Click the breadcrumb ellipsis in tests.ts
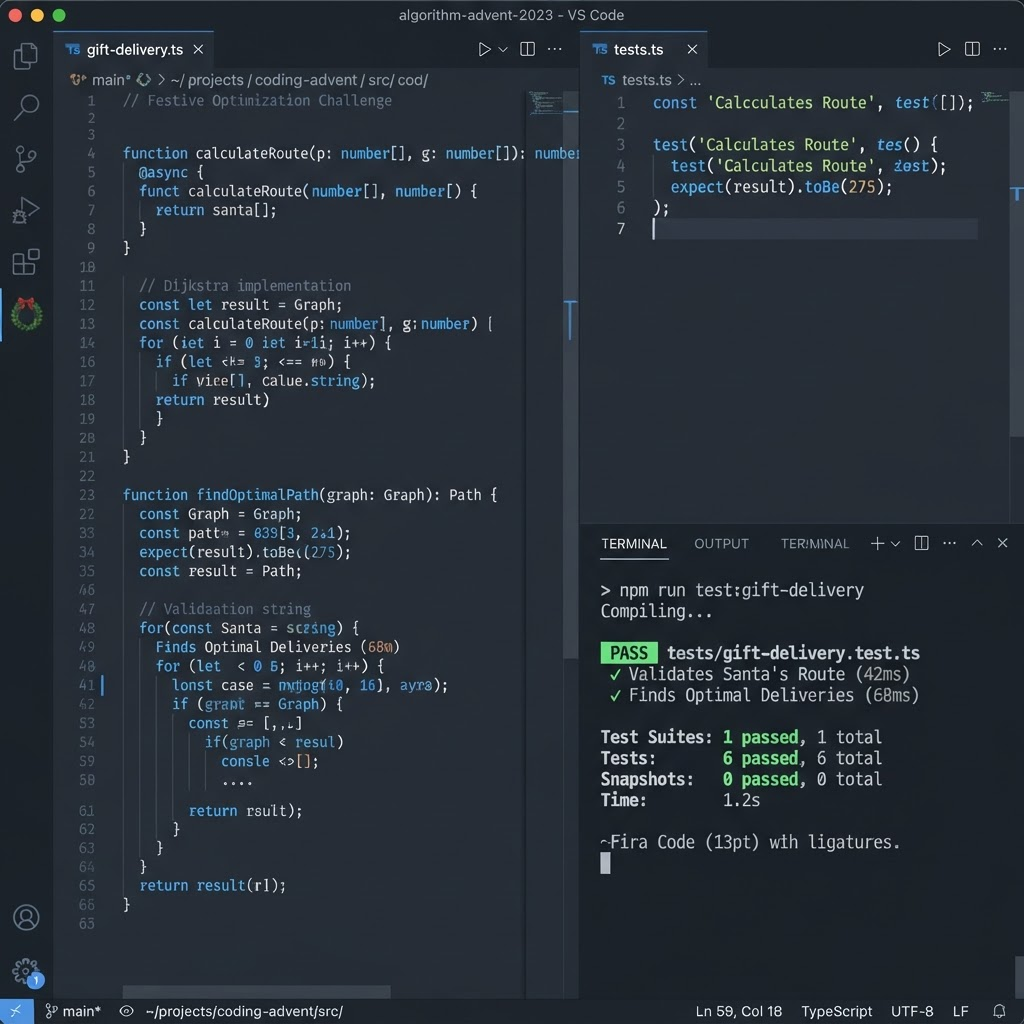The height and width of the screenshot is (1024, 1024). coord(696,81)
